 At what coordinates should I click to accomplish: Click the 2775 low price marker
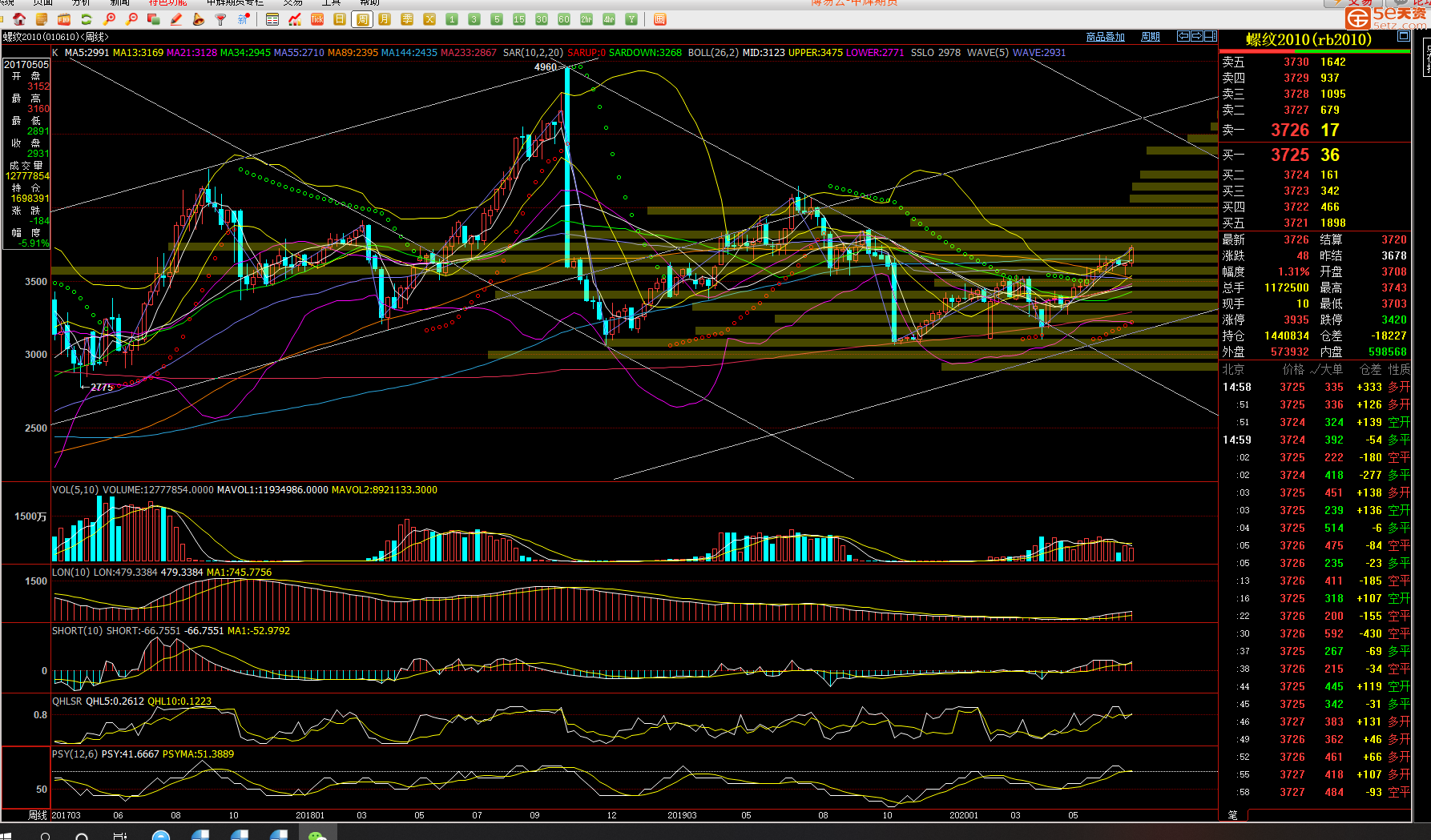[102, 388]
